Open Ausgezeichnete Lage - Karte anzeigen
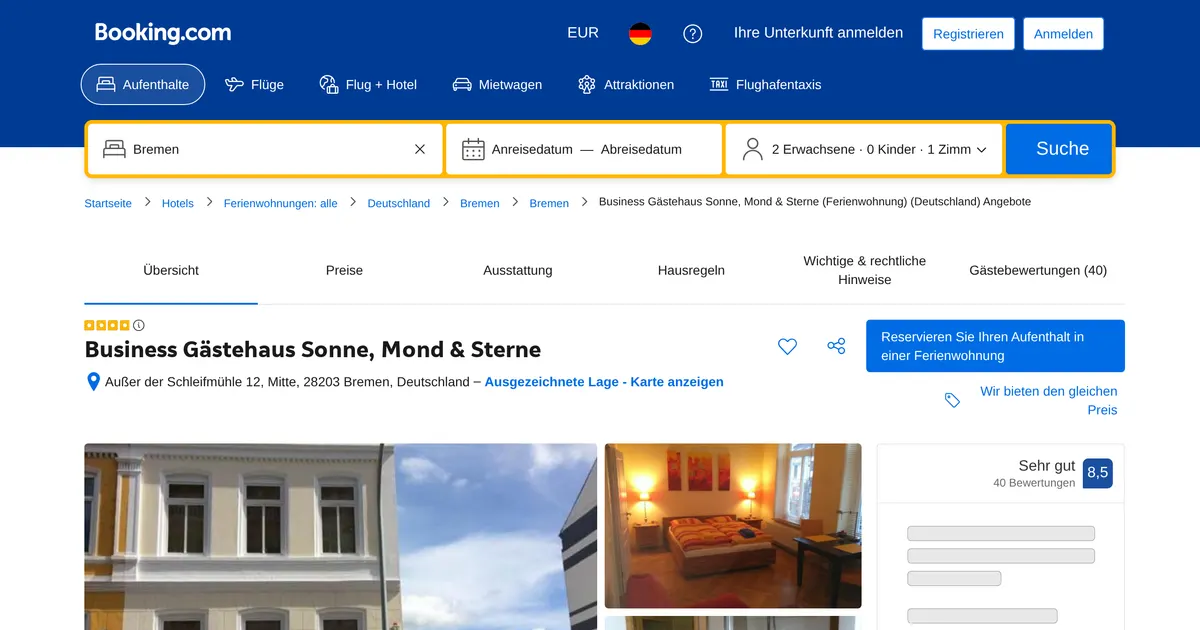Viewport: 1200px width, 630px height. click(x=604, y=382)
